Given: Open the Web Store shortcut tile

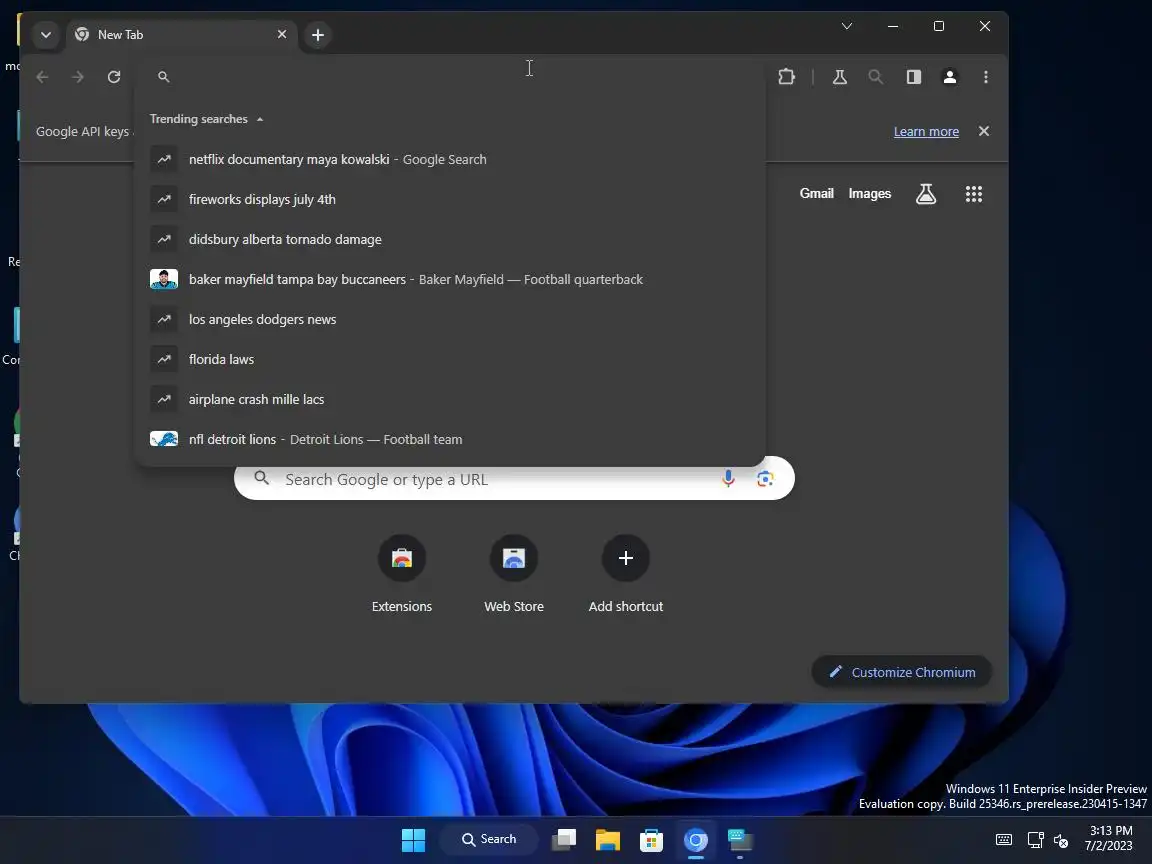Looking at the screenshot, I should click(x=514, y=575).
